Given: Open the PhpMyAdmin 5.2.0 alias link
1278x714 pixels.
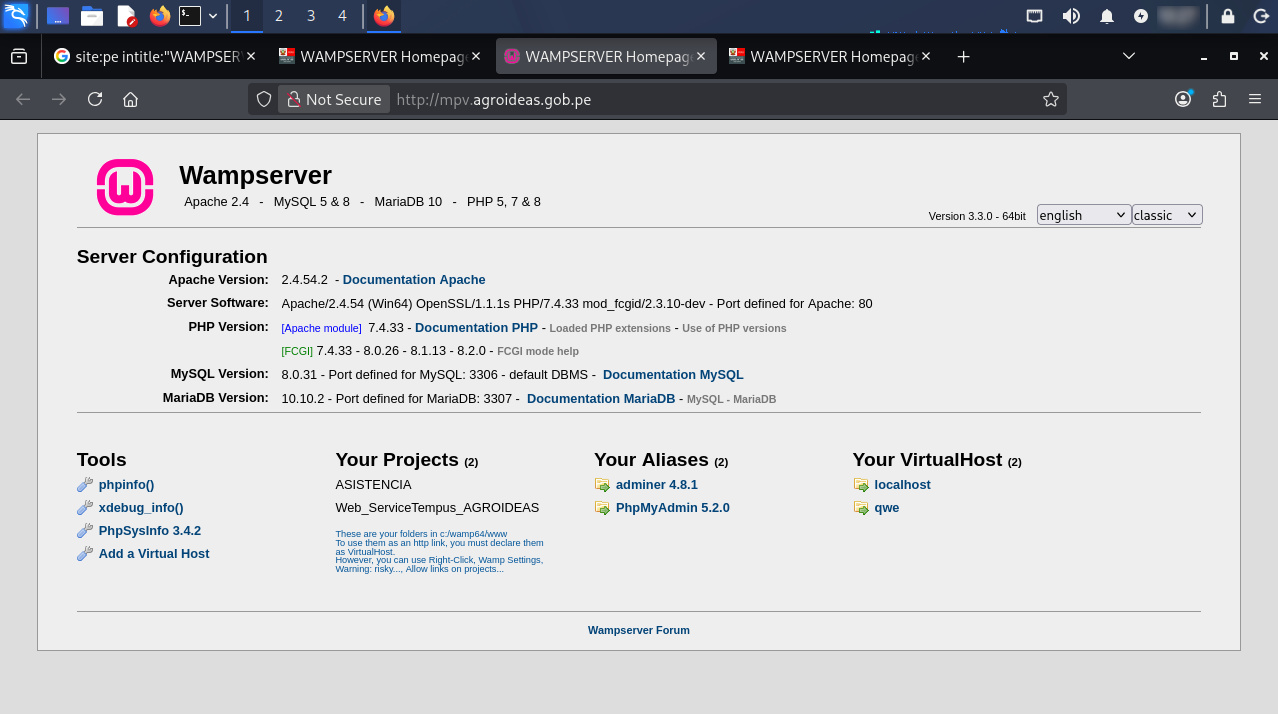Looking at the screenshot, I should 672,508.
